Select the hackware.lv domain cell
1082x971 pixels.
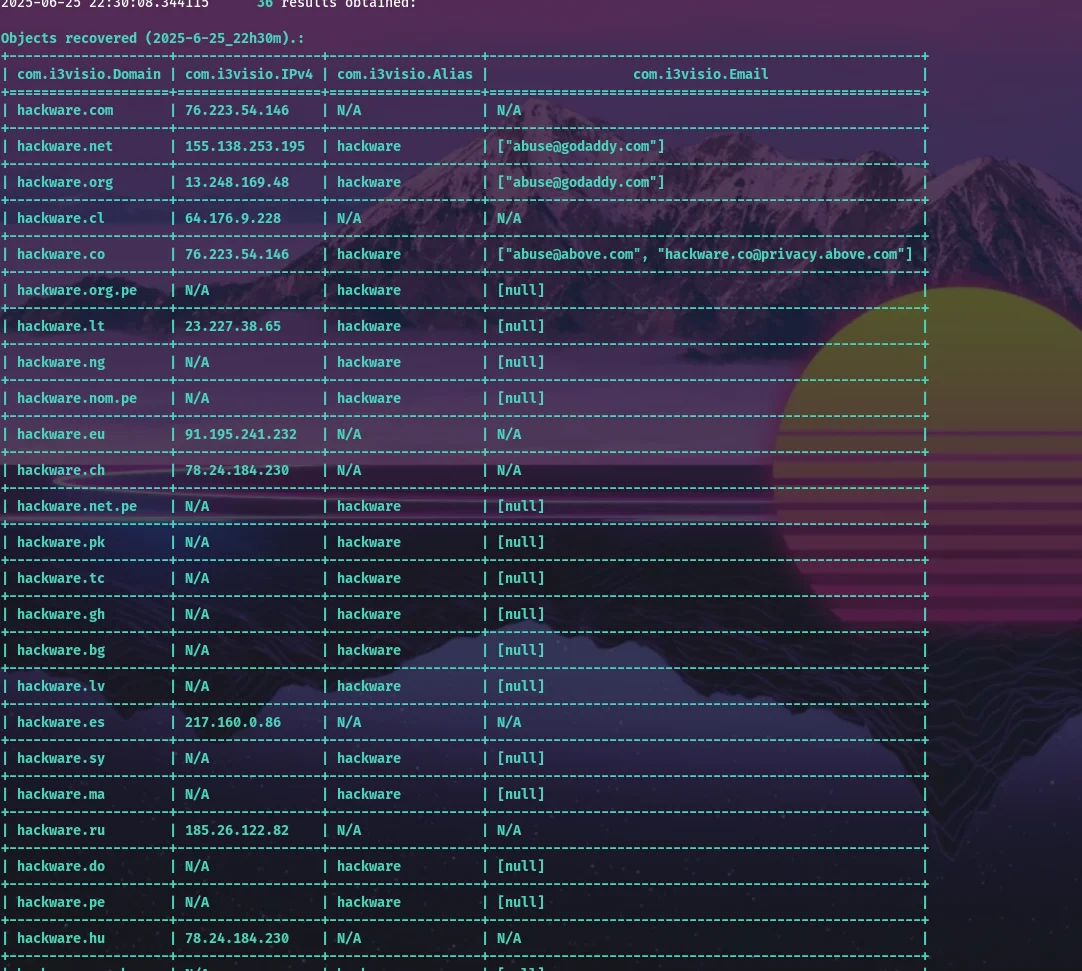(61, 686)
